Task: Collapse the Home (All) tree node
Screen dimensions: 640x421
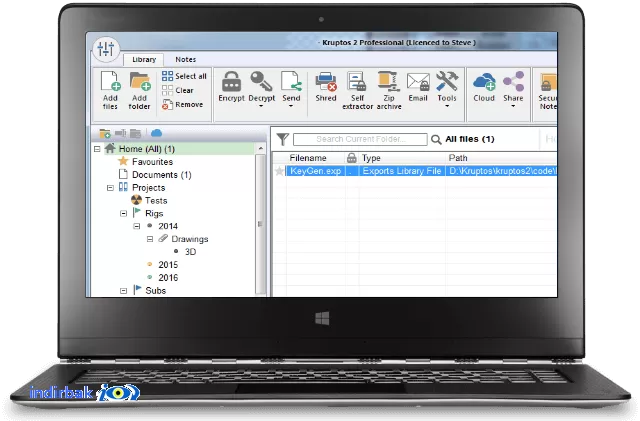Action: (97, 149)
